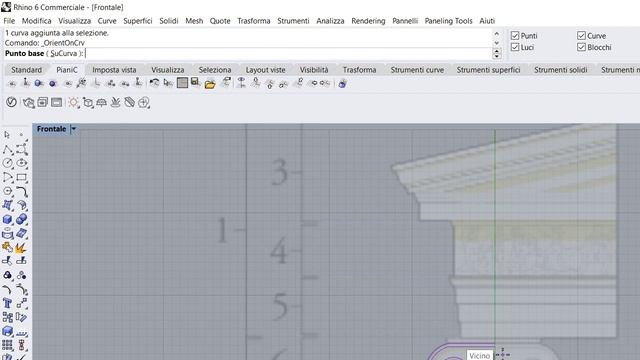Switch to the Standard toolbar tab
Screen dimensions: 640x360
(x=27, y=70)
